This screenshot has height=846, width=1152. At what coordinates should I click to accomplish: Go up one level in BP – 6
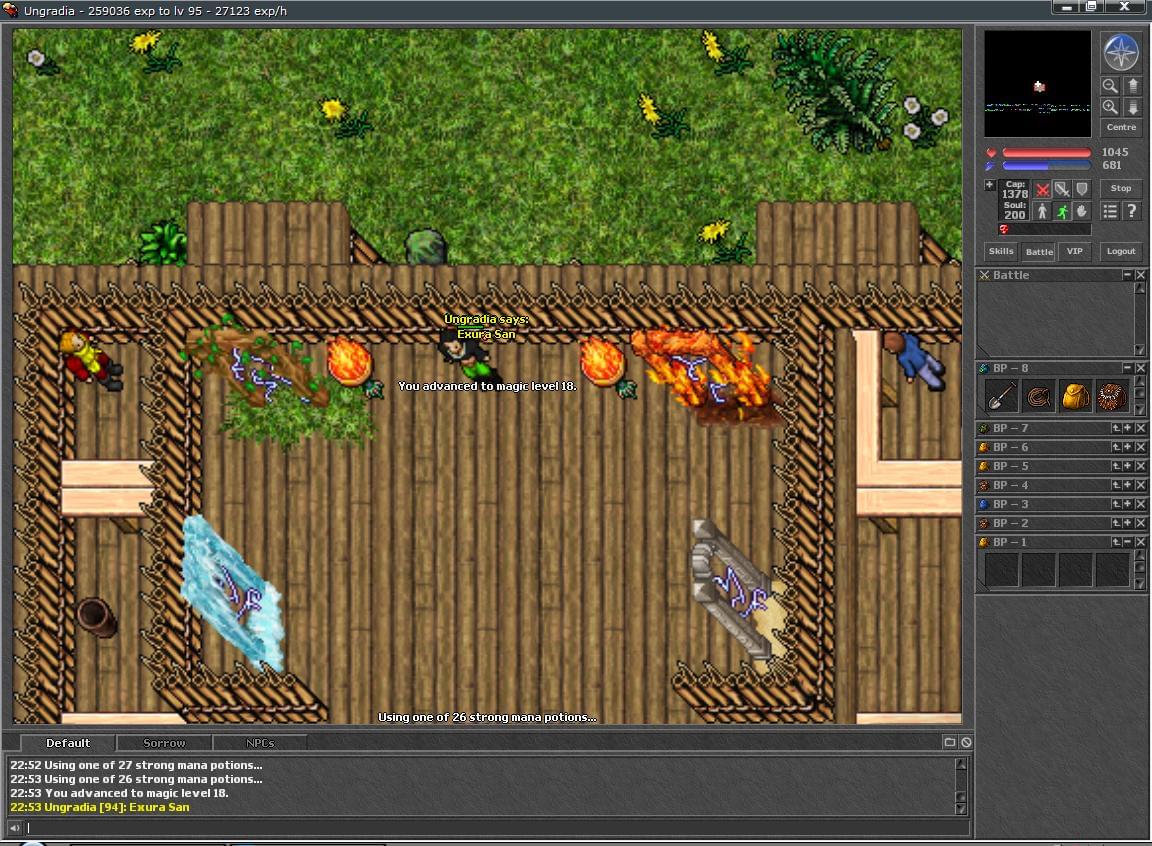(1116, 447)
